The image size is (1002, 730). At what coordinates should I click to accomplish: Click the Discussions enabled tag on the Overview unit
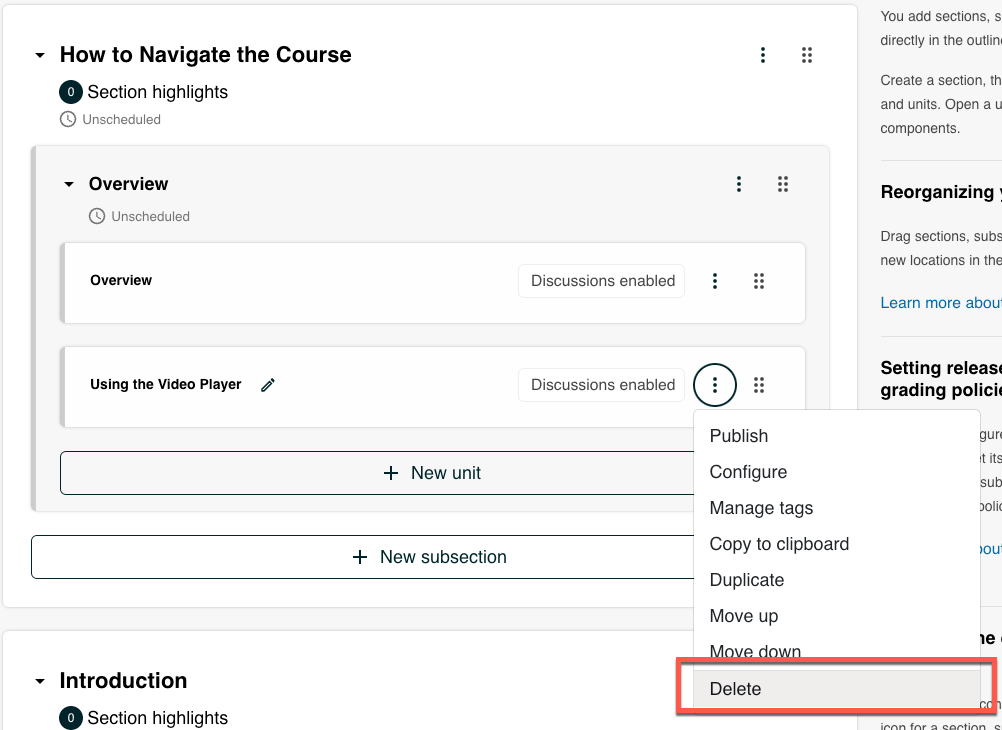point(601,281)
